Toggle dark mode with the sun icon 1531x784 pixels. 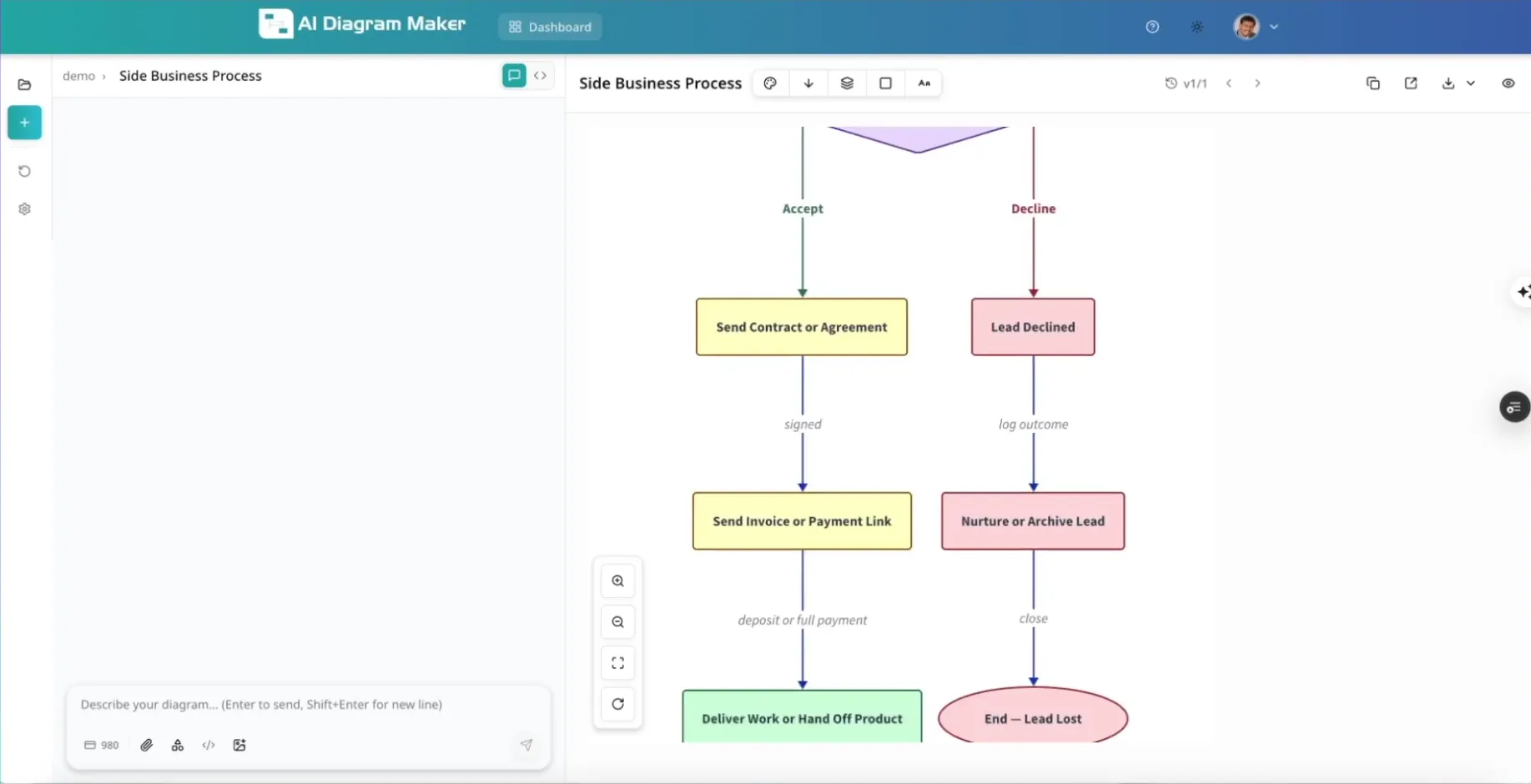[x=1197, y=26]
